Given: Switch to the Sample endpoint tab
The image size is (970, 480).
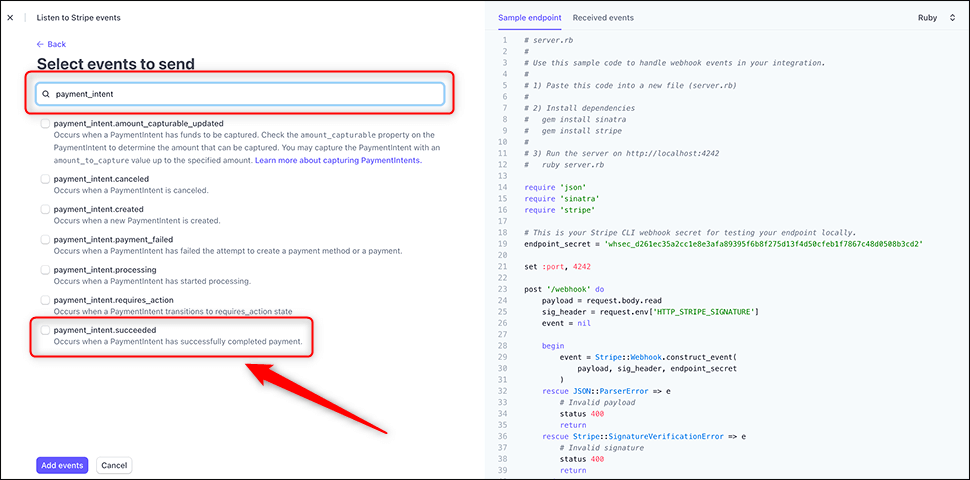Looking at the screenshot, I should pyautogui.click(x=530, y=18).
